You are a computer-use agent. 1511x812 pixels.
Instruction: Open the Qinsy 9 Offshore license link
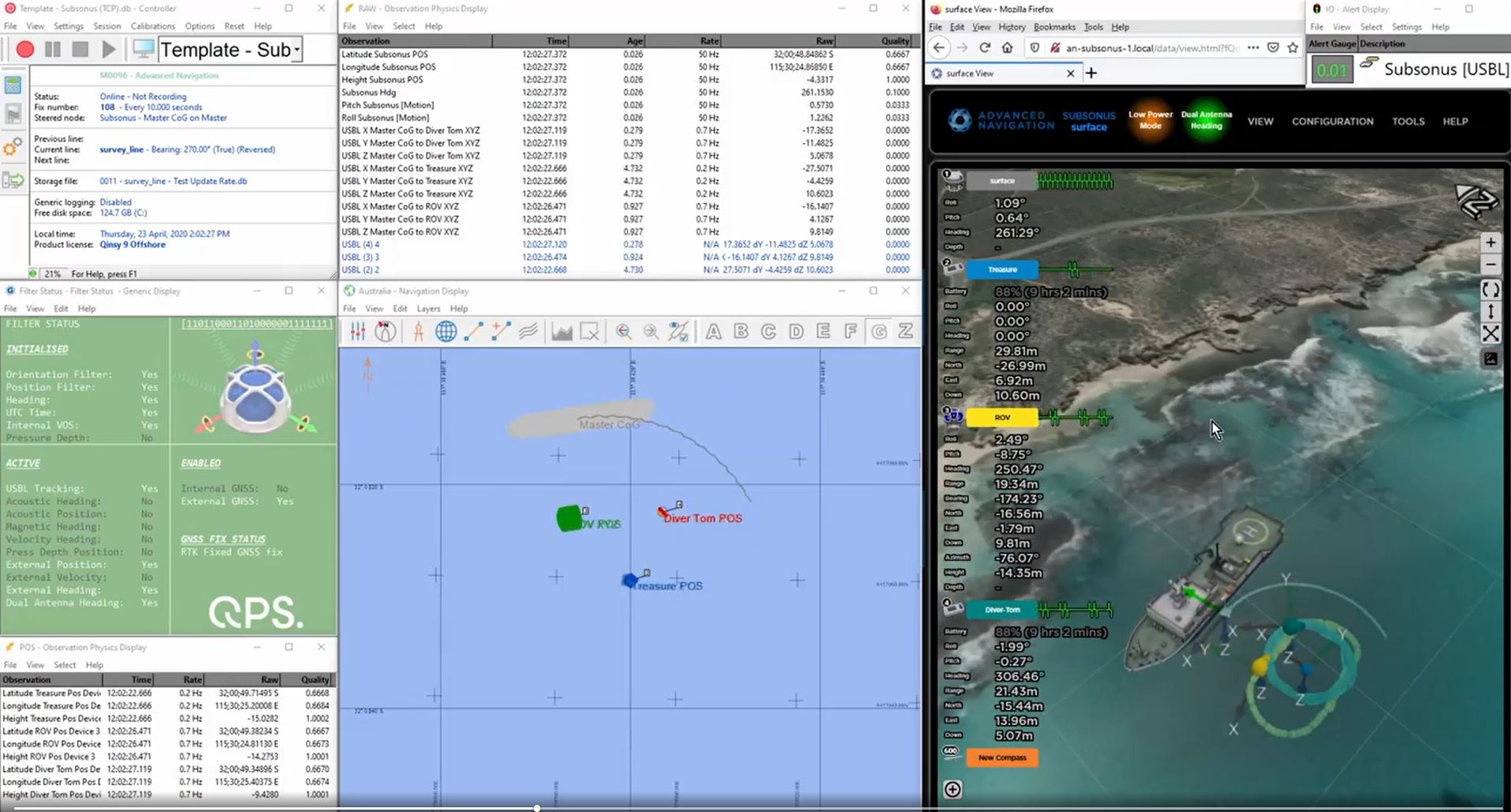click(133, 245)
